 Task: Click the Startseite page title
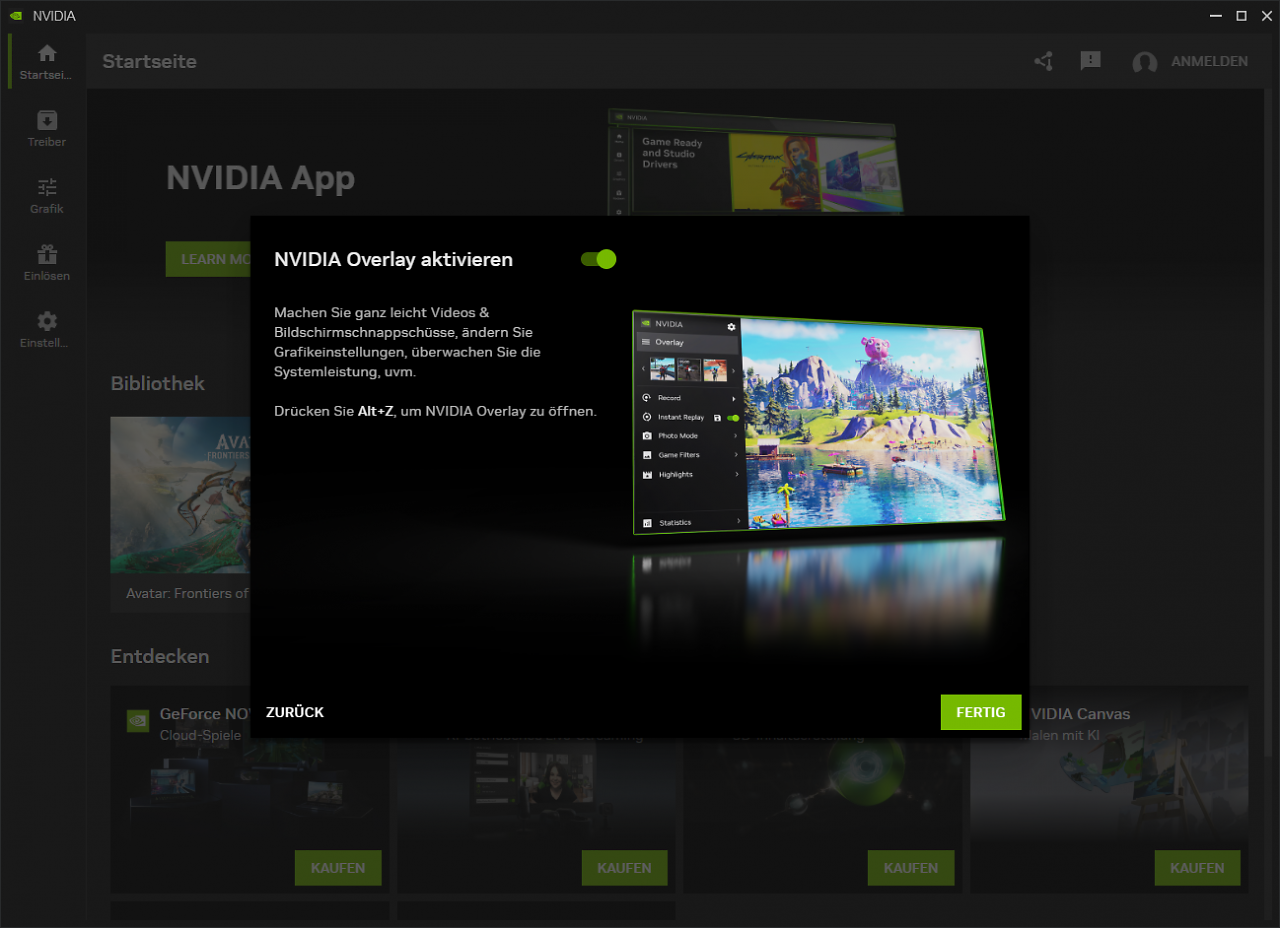(x=149, y=61)
